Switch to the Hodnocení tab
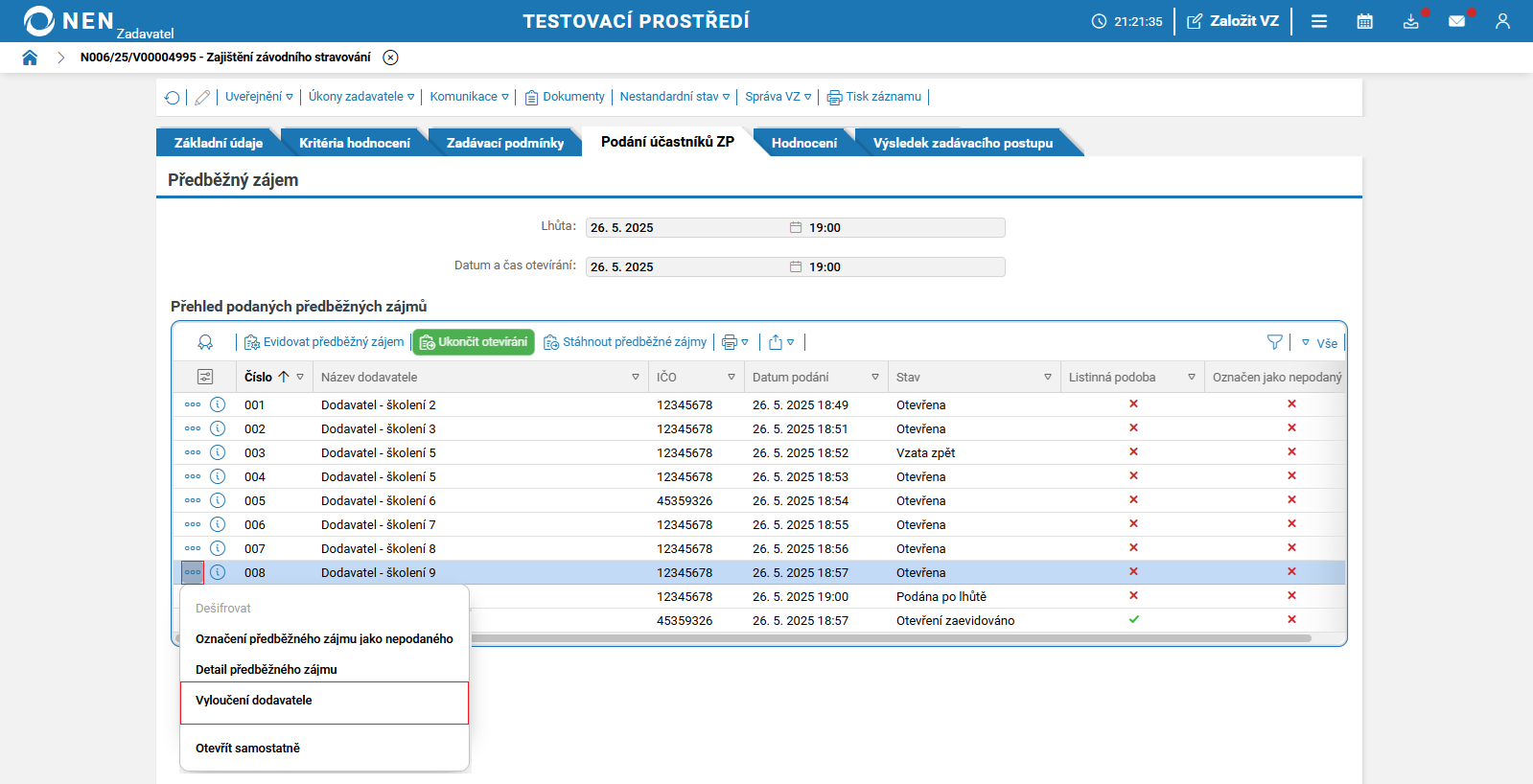The image size is (1533, 784). click(803, 143)
